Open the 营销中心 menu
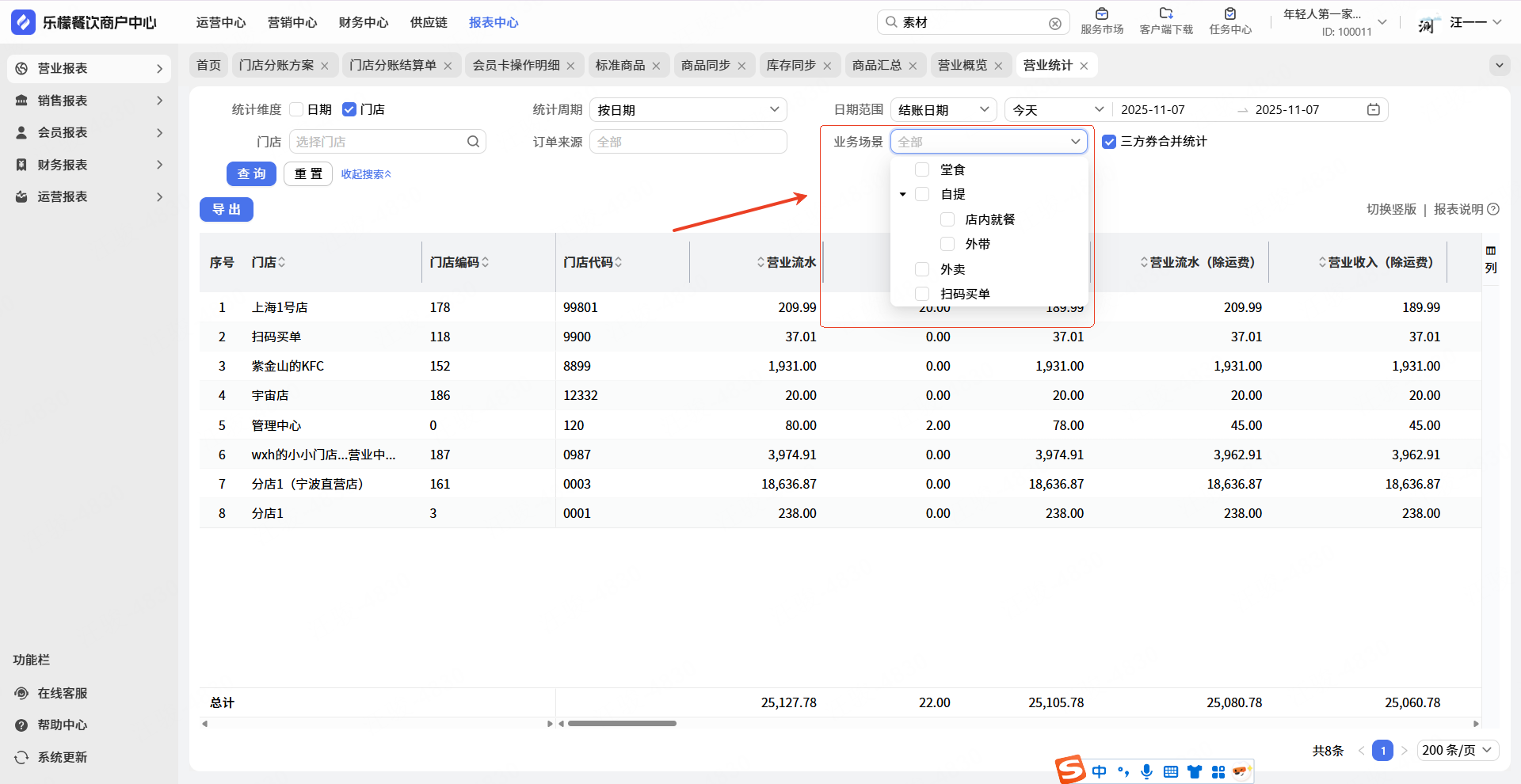The height and width of the screenshot is (784, 1521). 292,22
